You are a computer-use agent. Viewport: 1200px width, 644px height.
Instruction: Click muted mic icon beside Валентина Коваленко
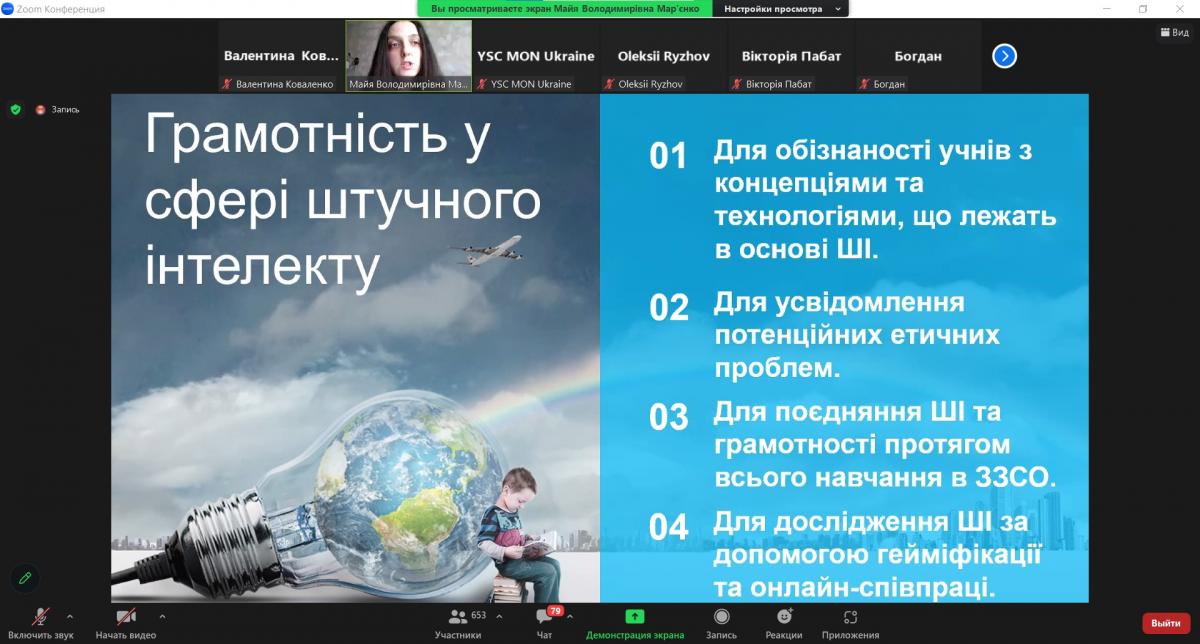(227, 85)
